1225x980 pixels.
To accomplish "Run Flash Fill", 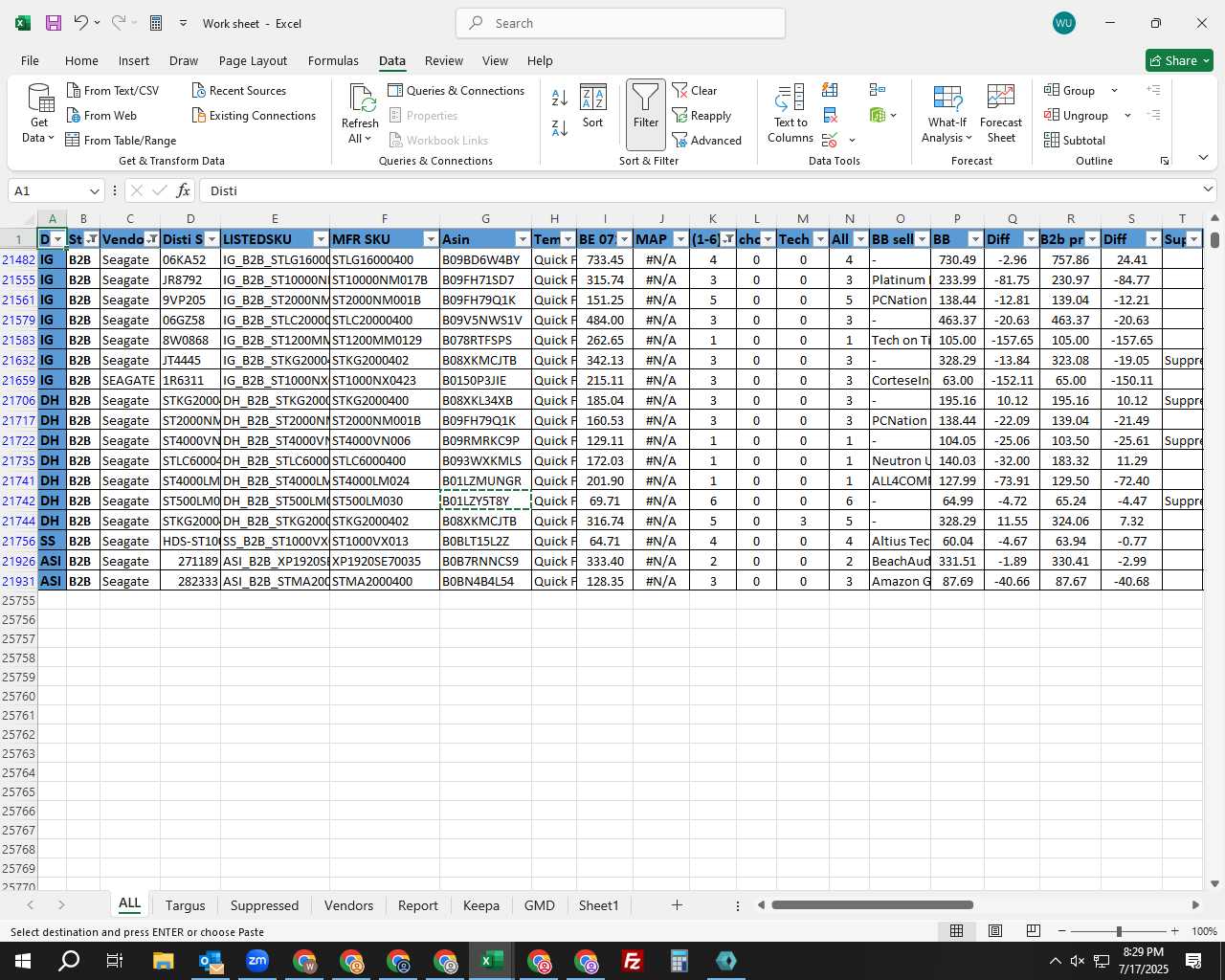I will [x=830, y=90].
